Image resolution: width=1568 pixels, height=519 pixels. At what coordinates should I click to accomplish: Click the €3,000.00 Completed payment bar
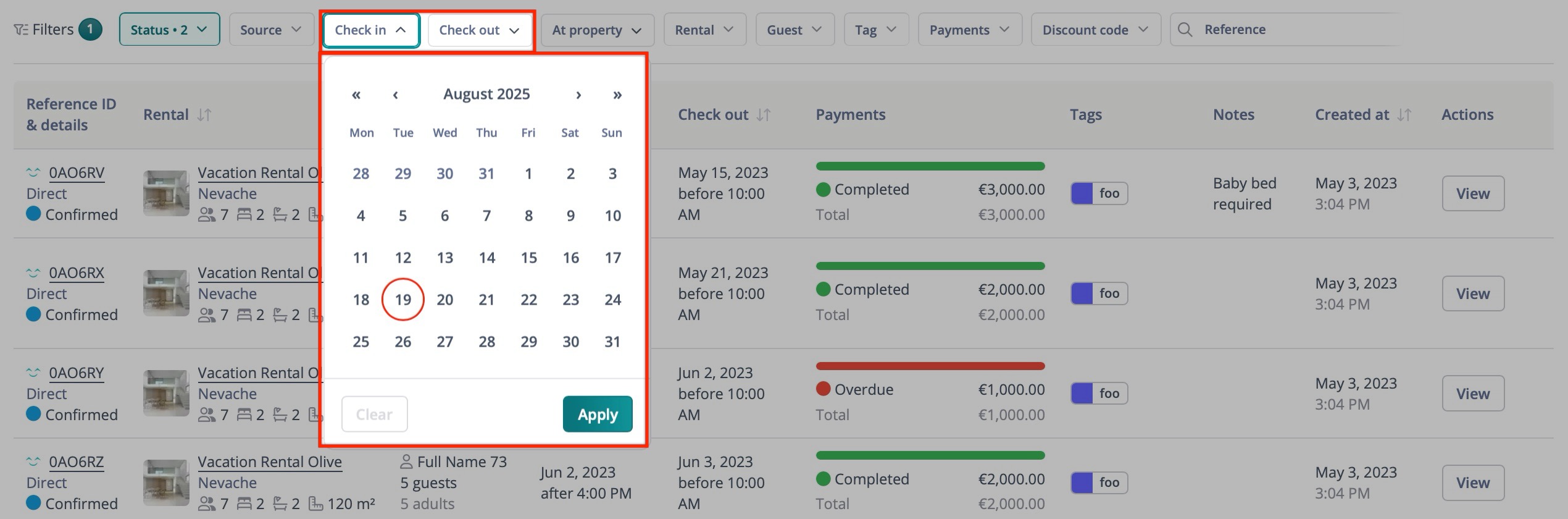click(930, 166)
